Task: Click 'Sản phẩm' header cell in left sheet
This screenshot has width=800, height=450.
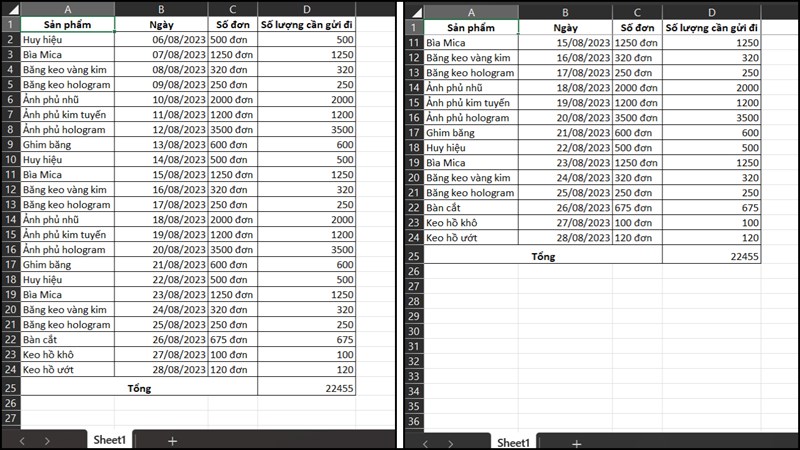Action: coord(67,24)
